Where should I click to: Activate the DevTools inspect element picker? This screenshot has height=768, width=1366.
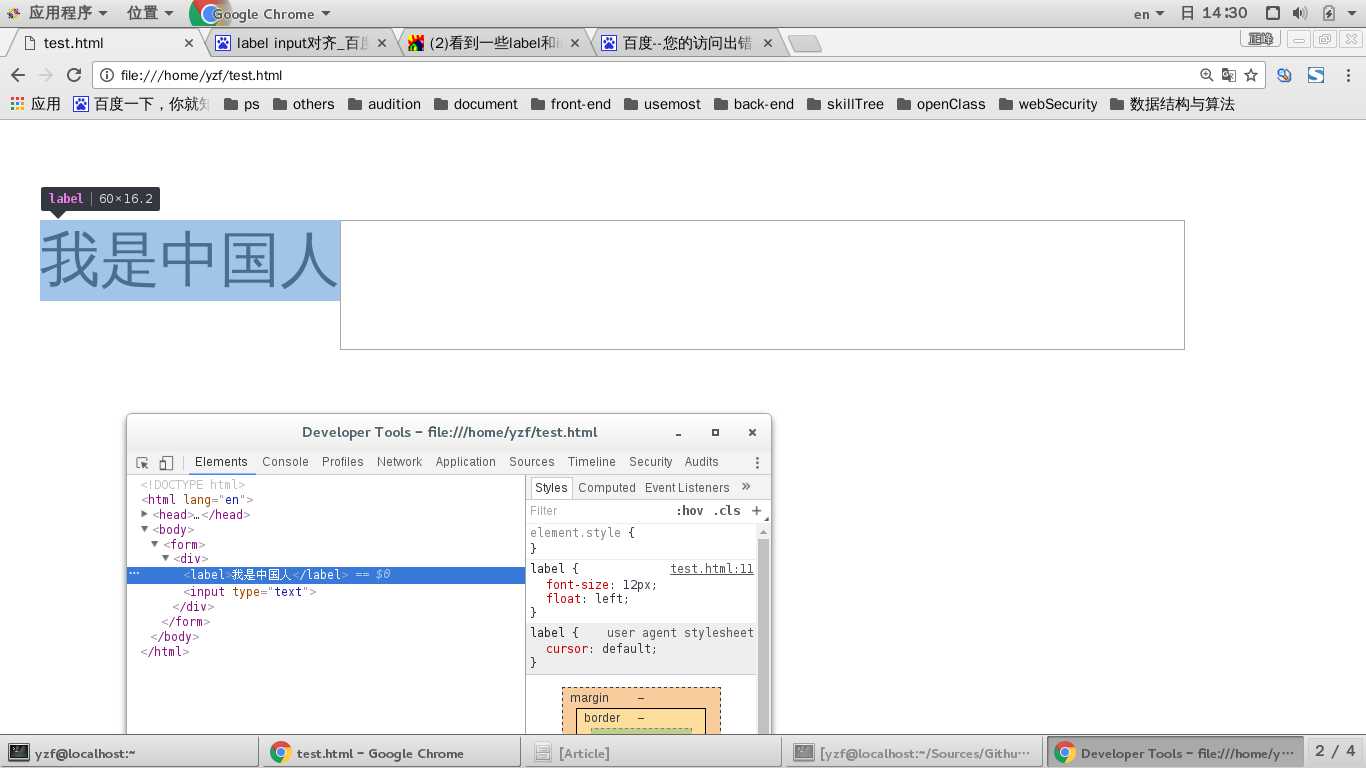coord(142,462)
